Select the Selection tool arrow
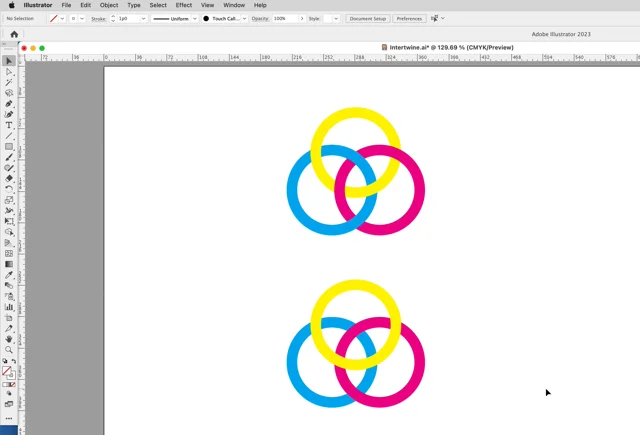640x435 pixels. click(x=9, y=61)
